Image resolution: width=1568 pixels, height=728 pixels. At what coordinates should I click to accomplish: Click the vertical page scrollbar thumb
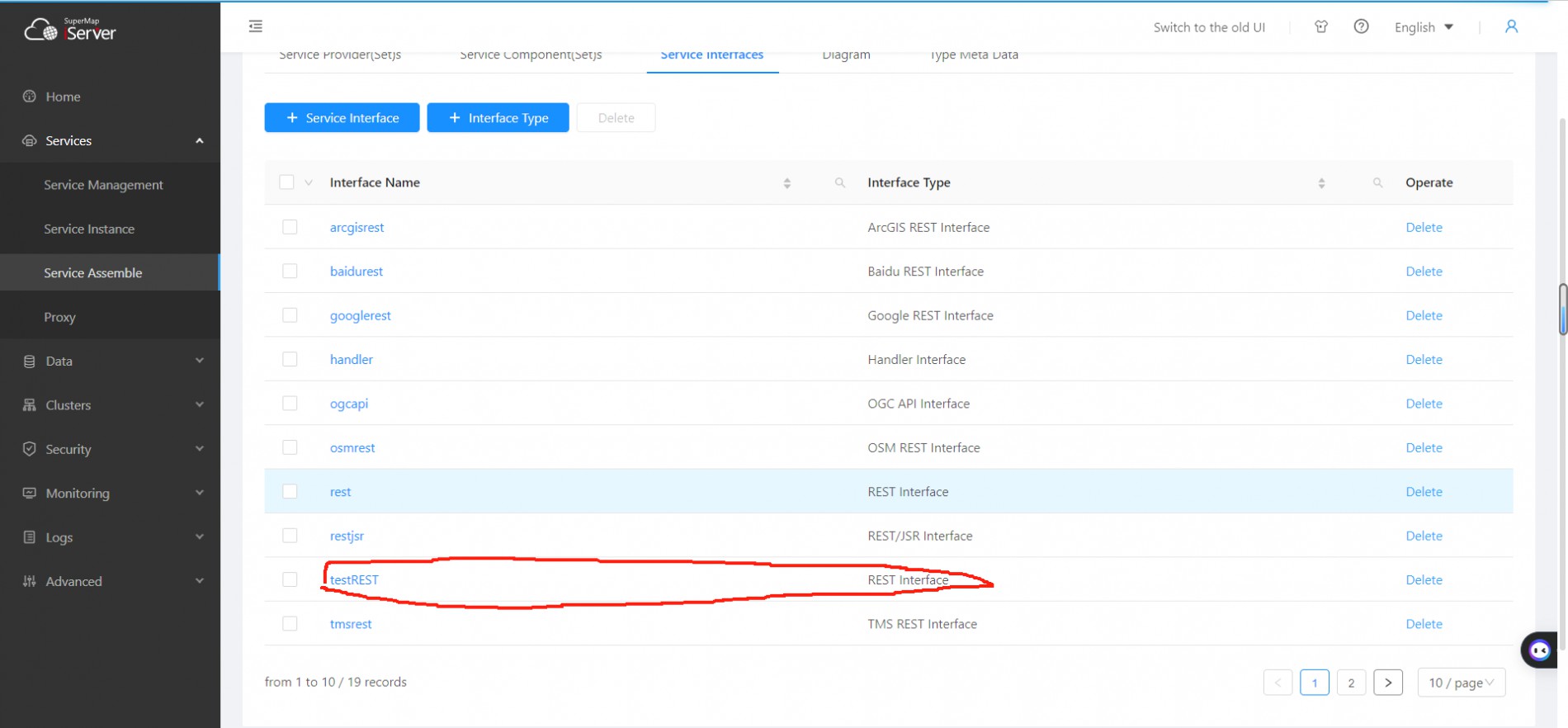(1562, 310)
